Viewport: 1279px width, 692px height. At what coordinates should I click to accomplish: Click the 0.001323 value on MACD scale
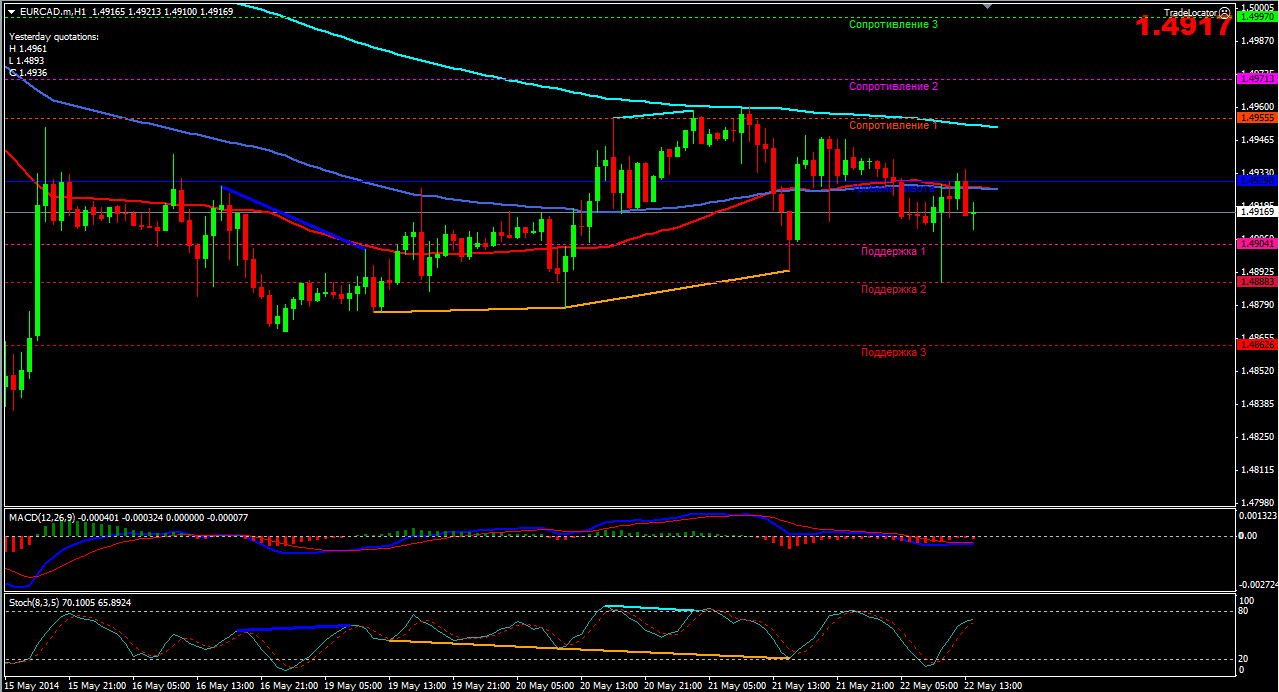click(1256, 516)
